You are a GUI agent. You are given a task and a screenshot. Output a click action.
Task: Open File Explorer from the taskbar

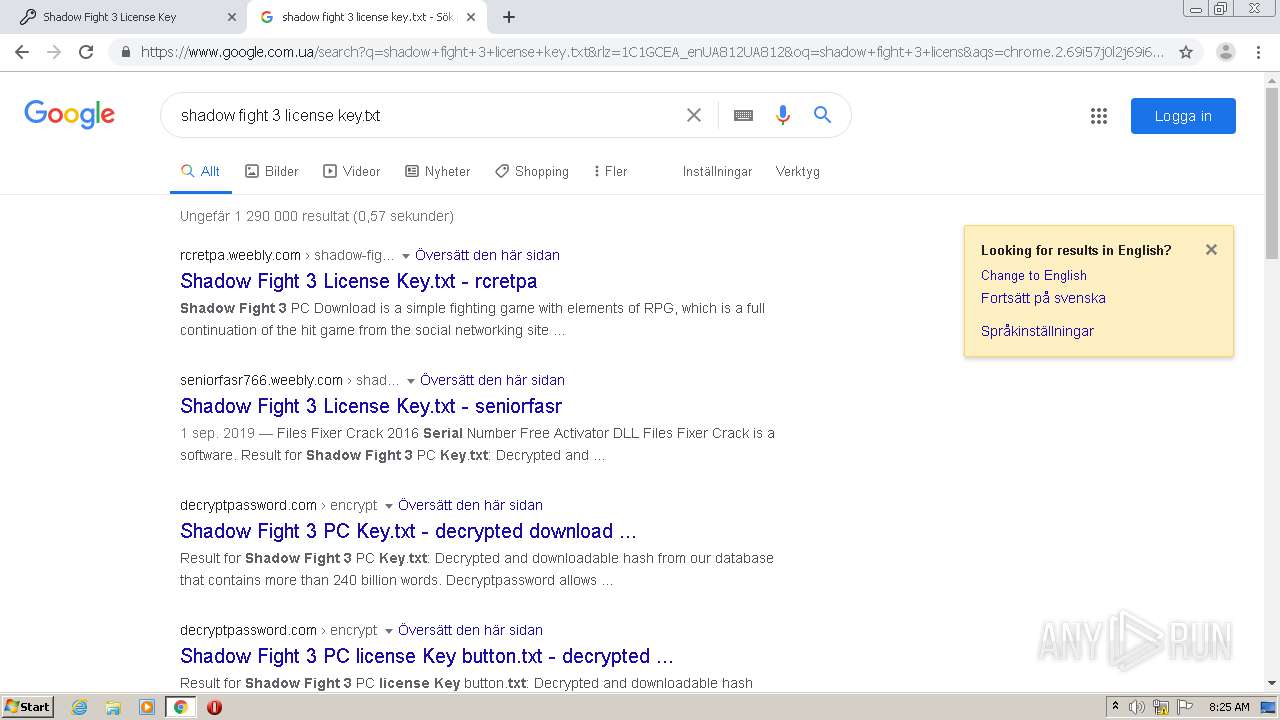[113, 707]
